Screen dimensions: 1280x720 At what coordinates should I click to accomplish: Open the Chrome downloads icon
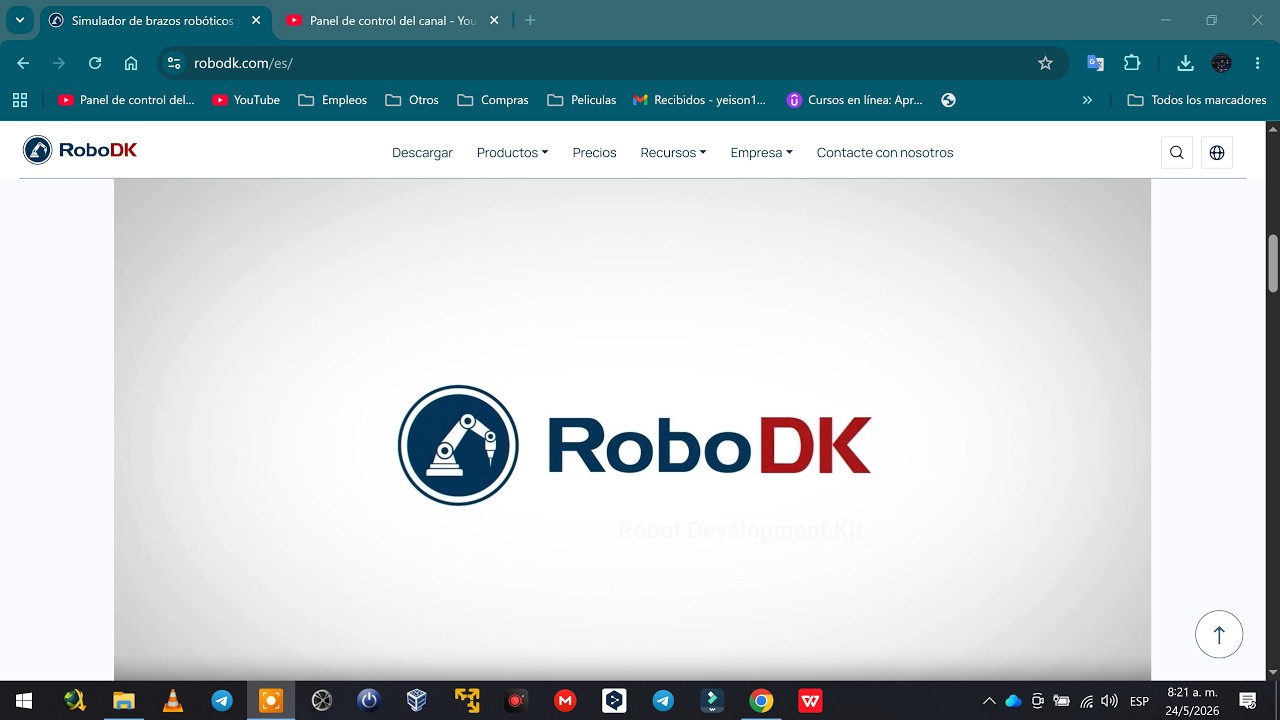[x=1185, y=63]
